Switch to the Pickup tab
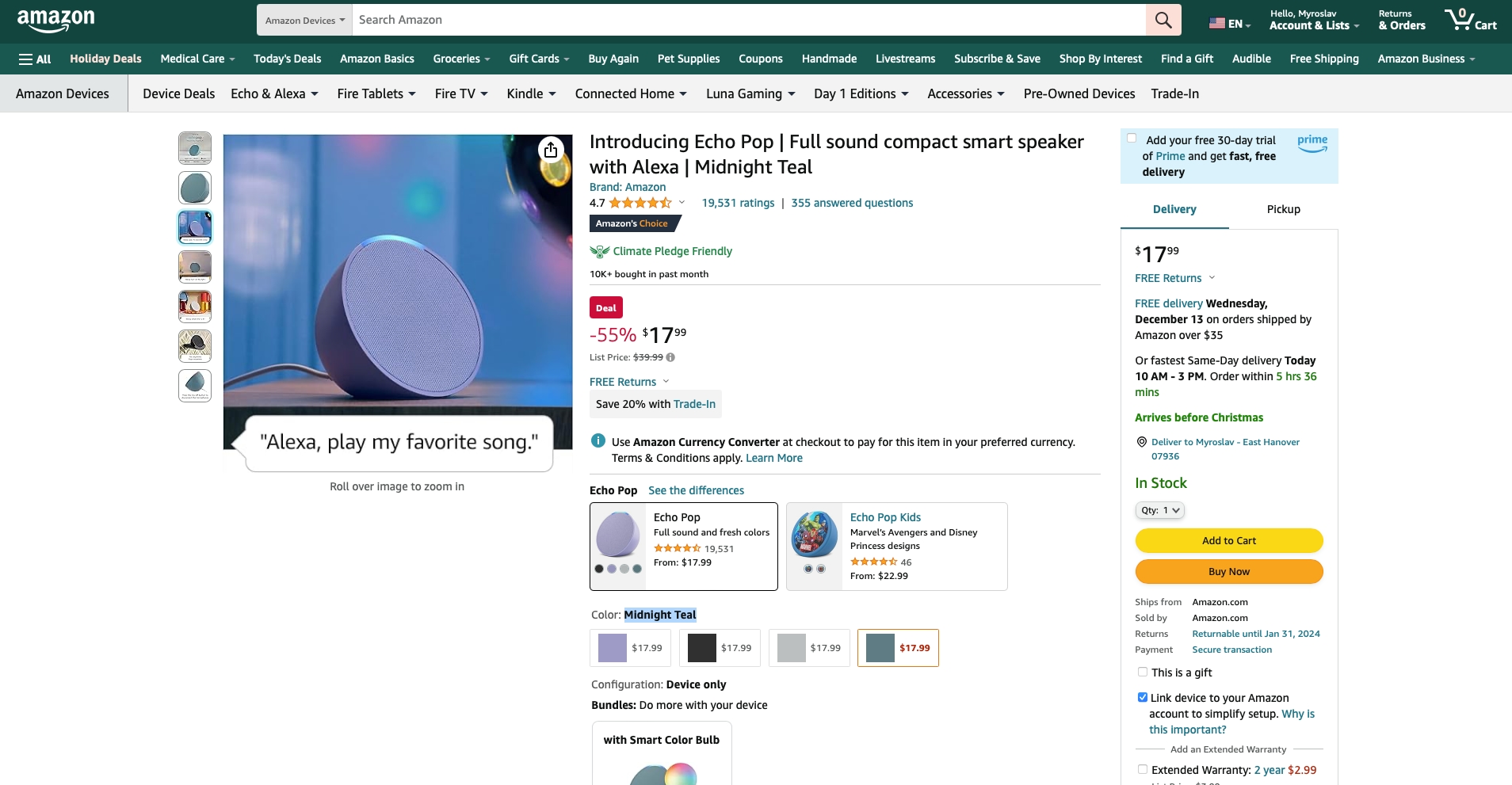 pyautogui.click(x=1283, y=209)
